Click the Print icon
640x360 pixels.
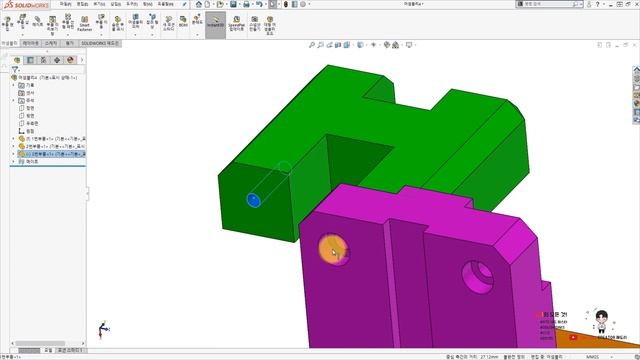pyautogui.click(x=246, y=4)
